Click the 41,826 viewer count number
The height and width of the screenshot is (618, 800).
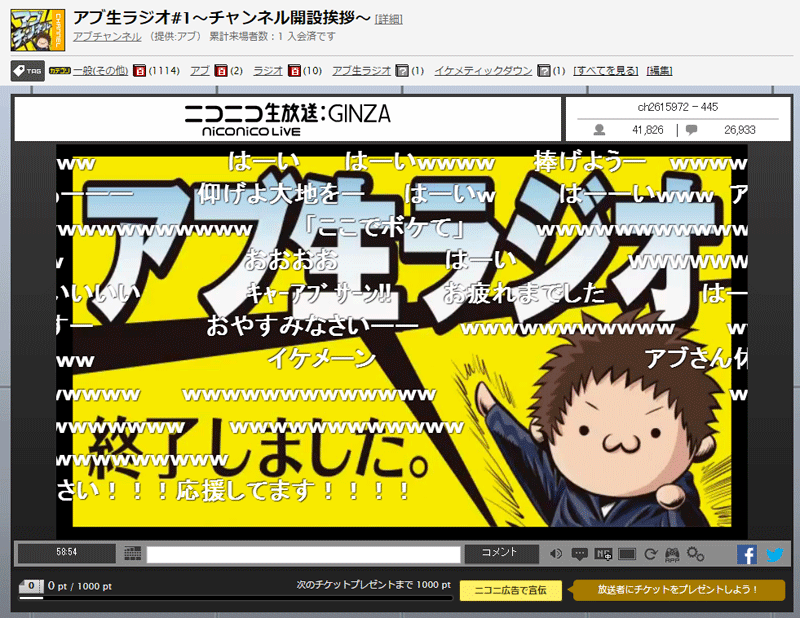648,130
